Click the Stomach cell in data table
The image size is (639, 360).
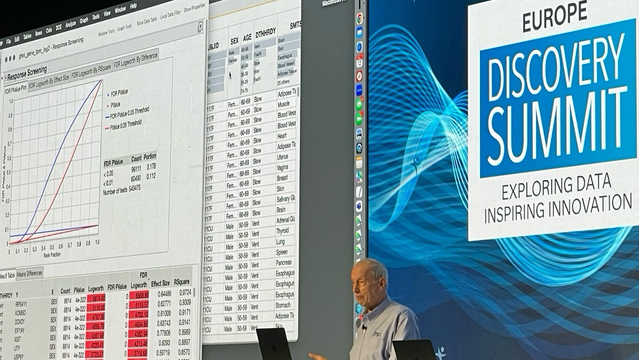[283, 305]
